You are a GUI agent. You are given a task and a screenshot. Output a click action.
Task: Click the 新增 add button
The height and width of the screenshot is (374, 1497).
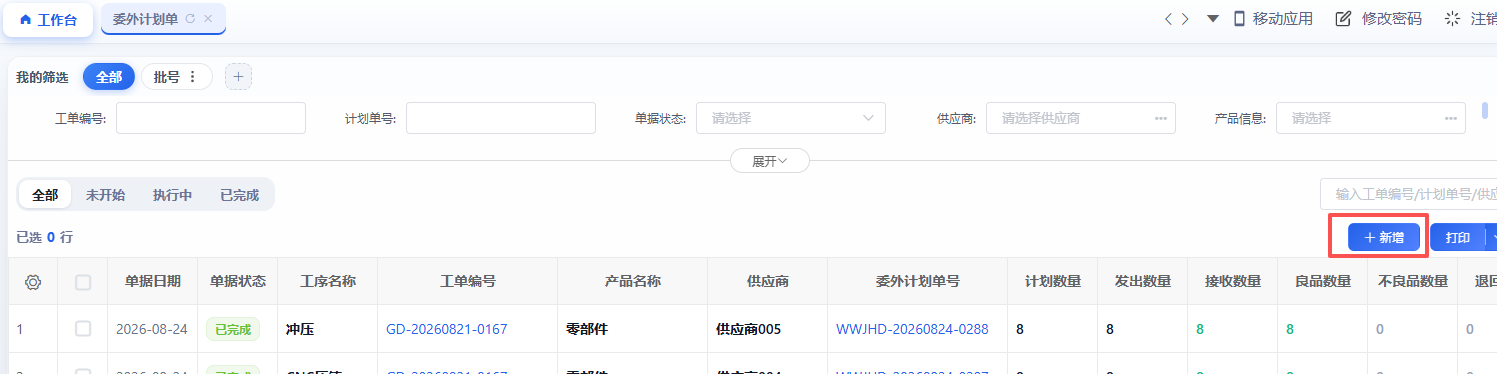1384,237
